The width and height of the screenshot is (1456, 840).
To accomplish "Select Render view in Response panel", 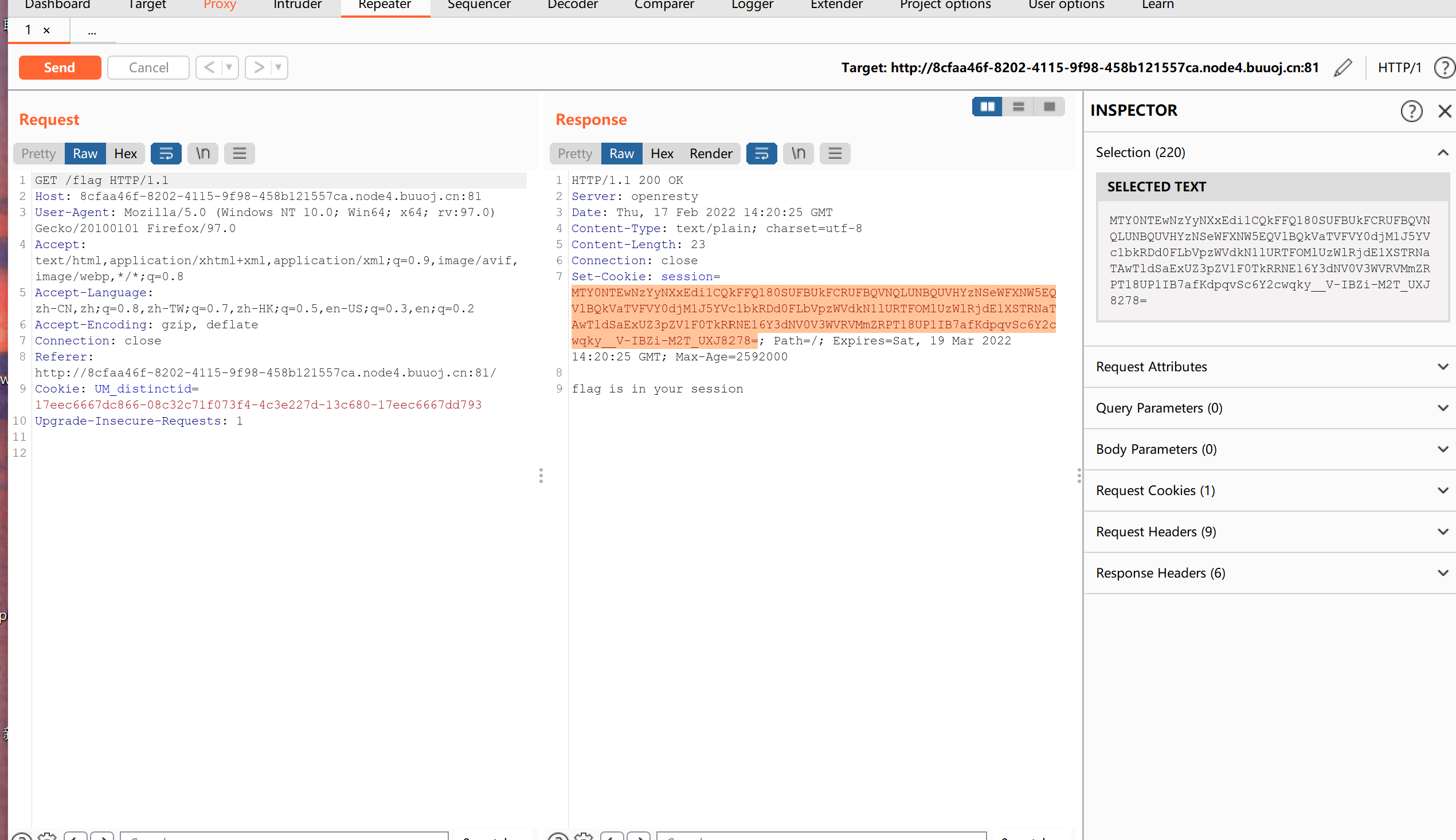I will coord(710,154).
